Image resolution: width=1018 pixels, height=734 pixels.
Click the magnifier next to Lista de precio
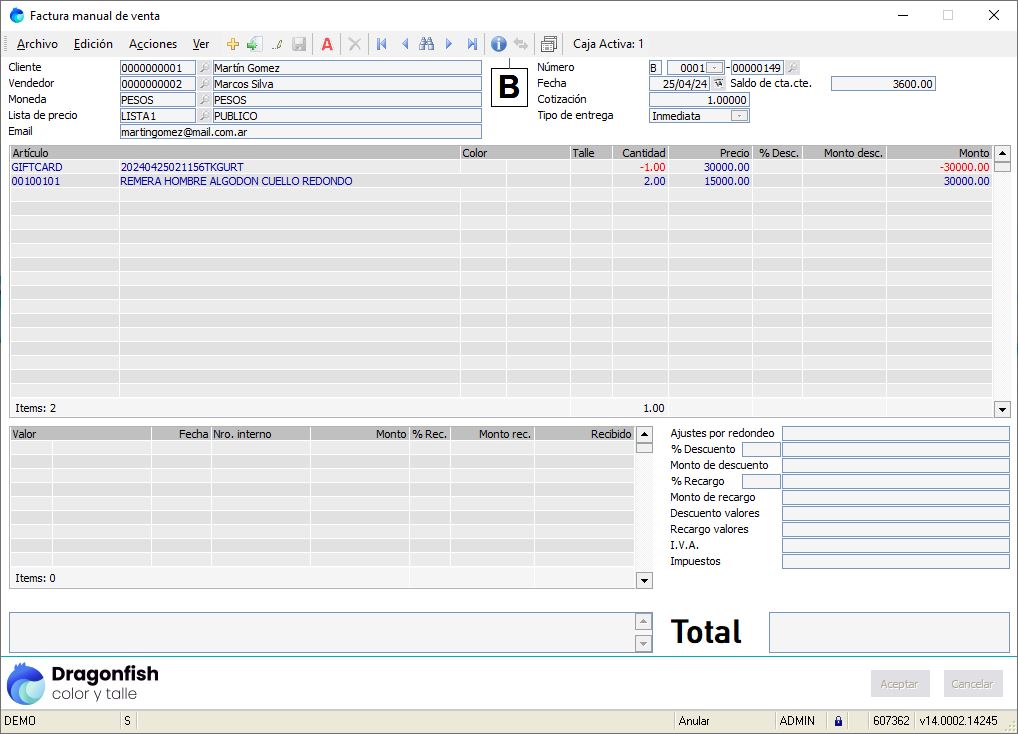click(x=204, y=116)
